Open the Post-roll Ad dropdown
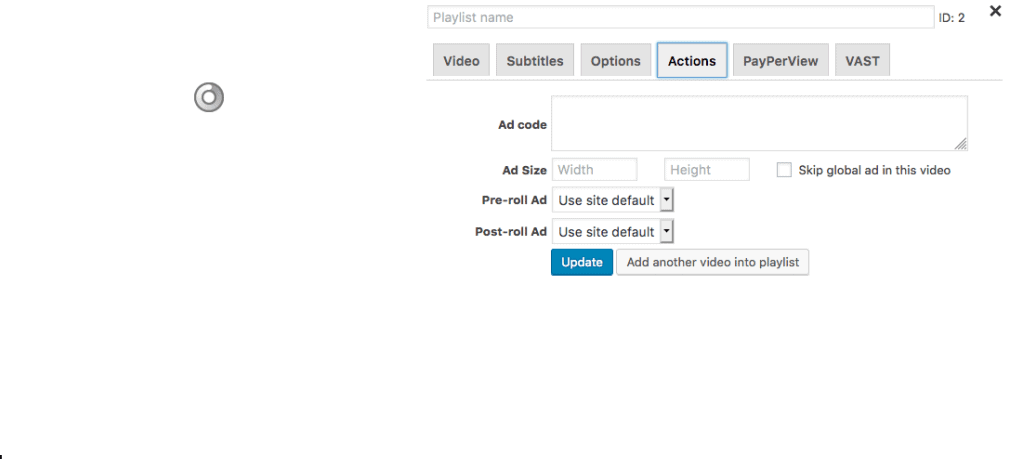Viewport: 1010px width, 459px height. [613, 232]
